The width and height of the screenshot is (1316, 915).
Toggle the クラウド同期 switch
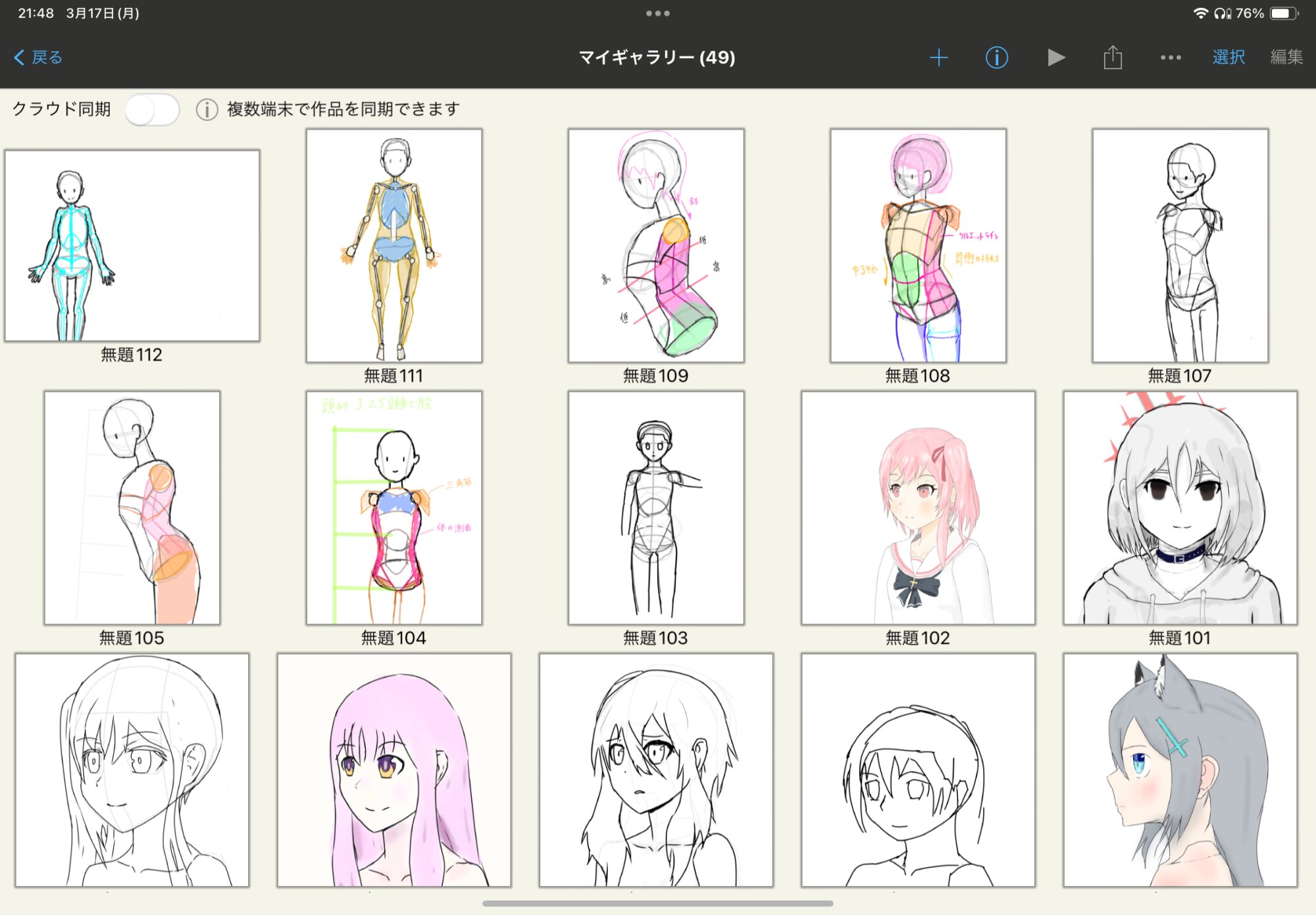[x=153, y=109]
